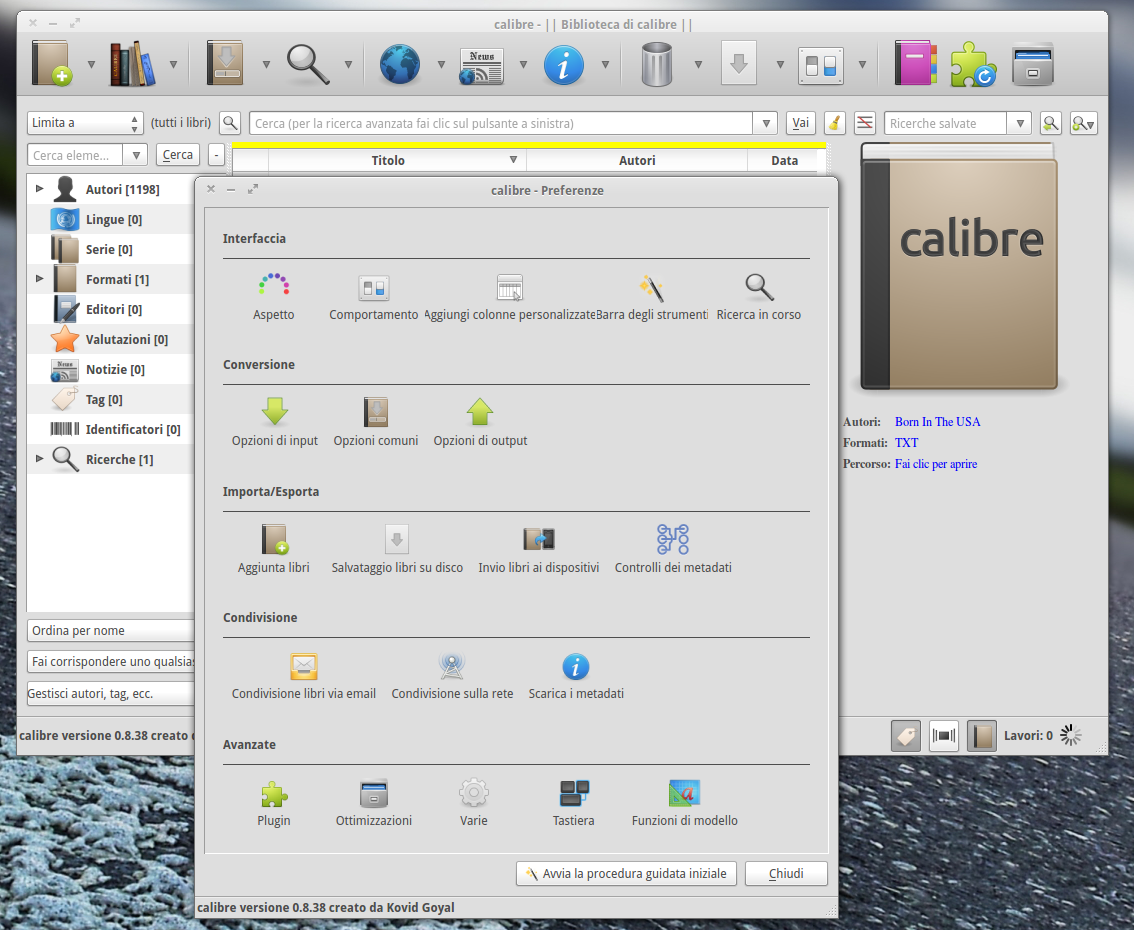The image size is (1134, 930).
Task: Click the broom clear search icon
Action: point(835,123)
